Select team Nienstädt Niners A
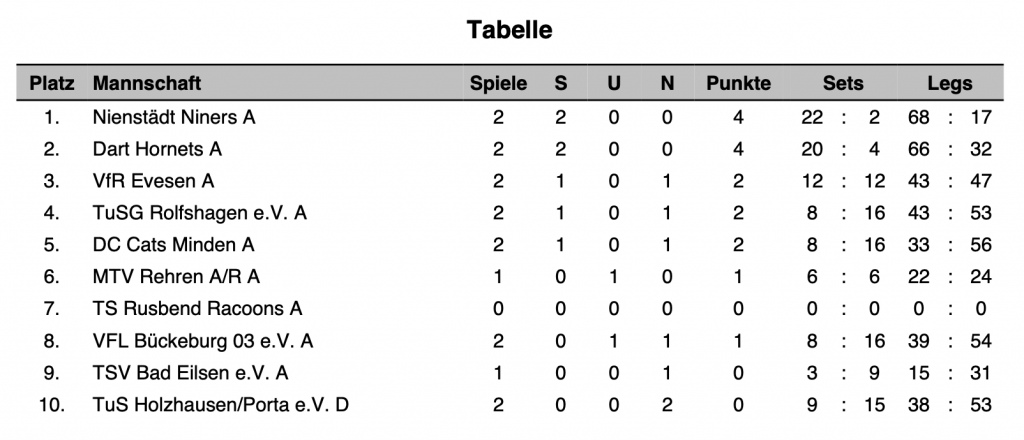Viewport: 1024px width, 440px height. tap(174, 117)
